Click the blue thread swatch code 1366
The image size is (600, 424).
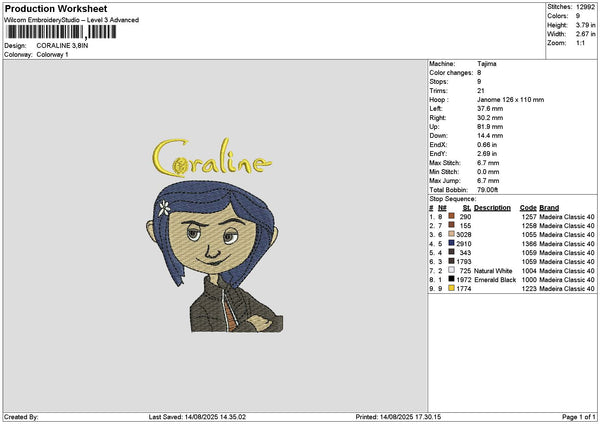click(452, 243)
